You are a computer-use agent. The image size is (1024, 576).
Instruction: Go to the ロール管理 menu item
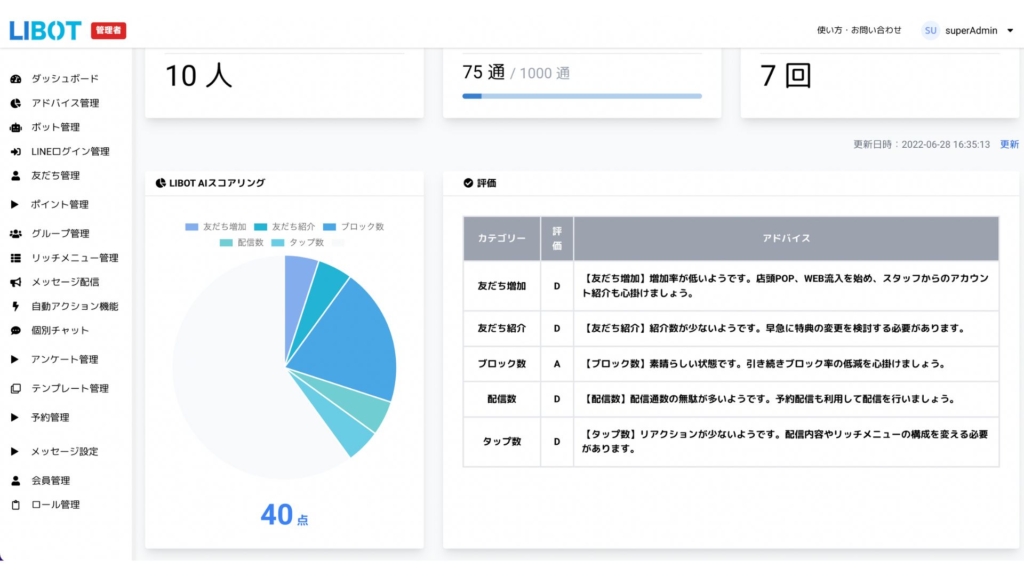[x=55, y=505]
